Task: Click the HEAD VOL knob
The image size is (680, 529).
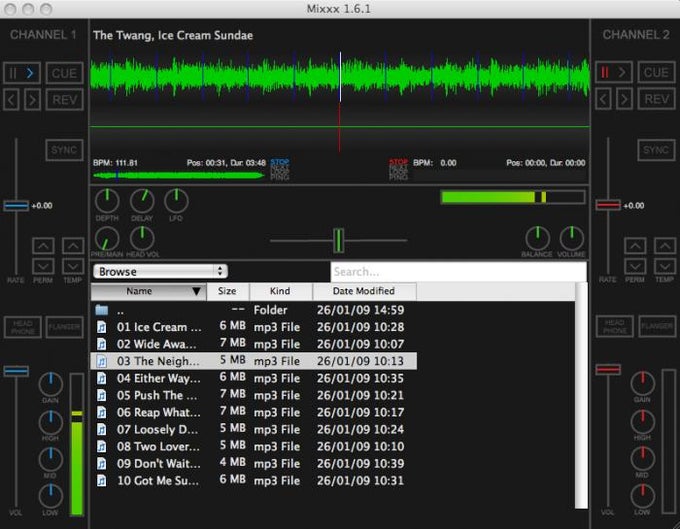Action: [142, 238]
